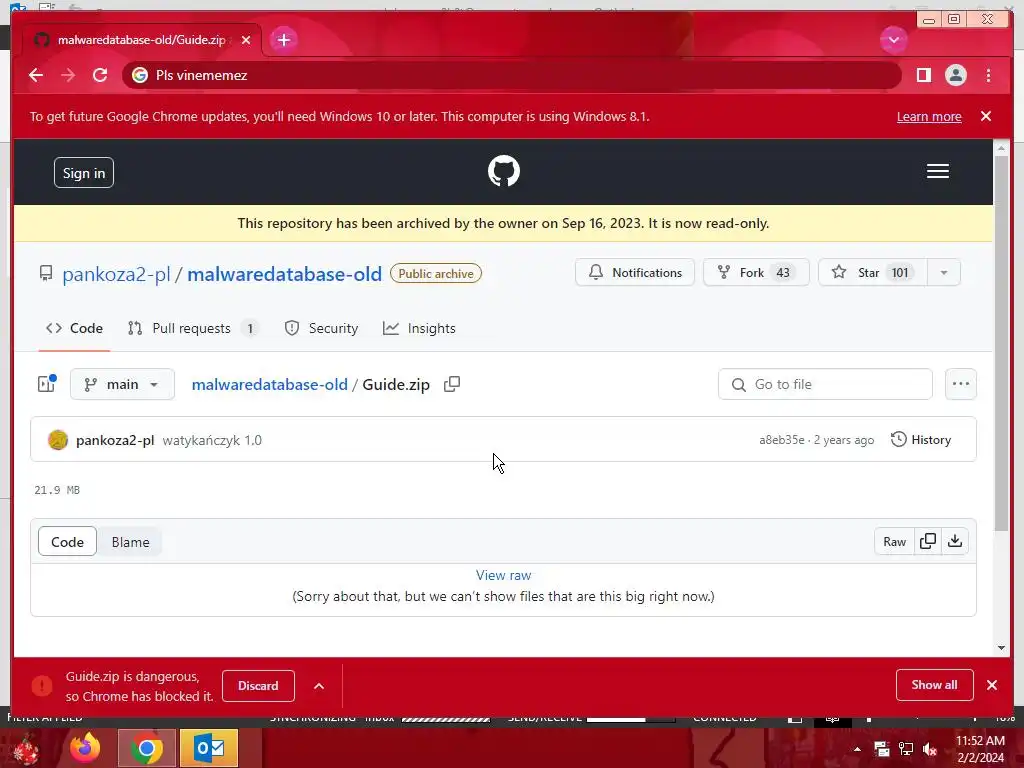Open the GitHub hamburger menu
The image size is (1024, 768).
[938, 171]
